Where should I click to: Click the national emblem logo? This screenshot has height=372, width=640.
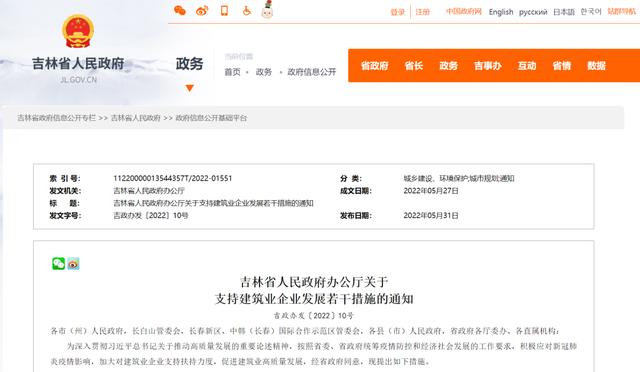click(78, 31)
